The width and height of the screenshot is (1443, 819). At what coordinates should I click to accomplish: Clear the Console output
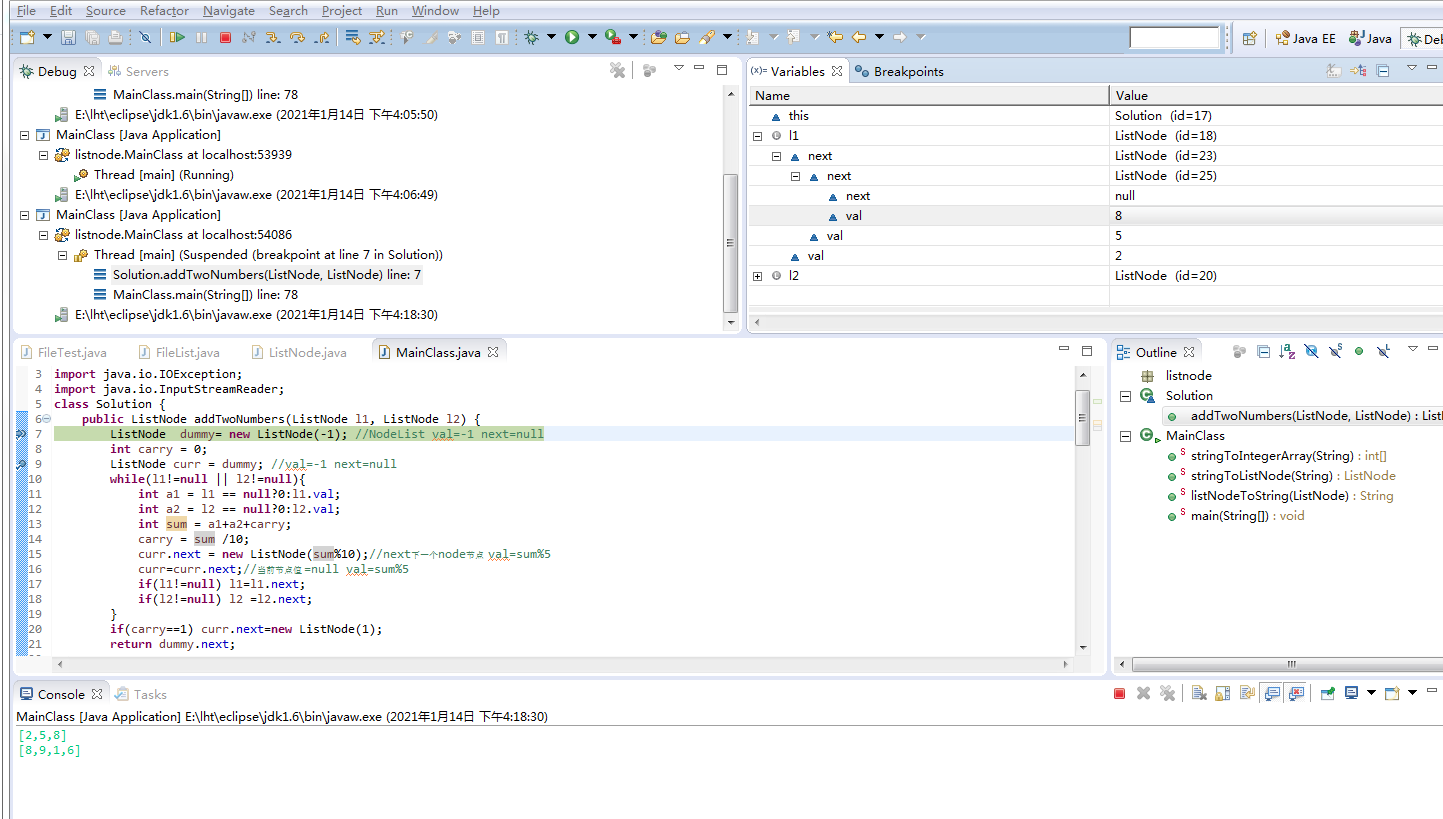click(x=1198, y=693)
